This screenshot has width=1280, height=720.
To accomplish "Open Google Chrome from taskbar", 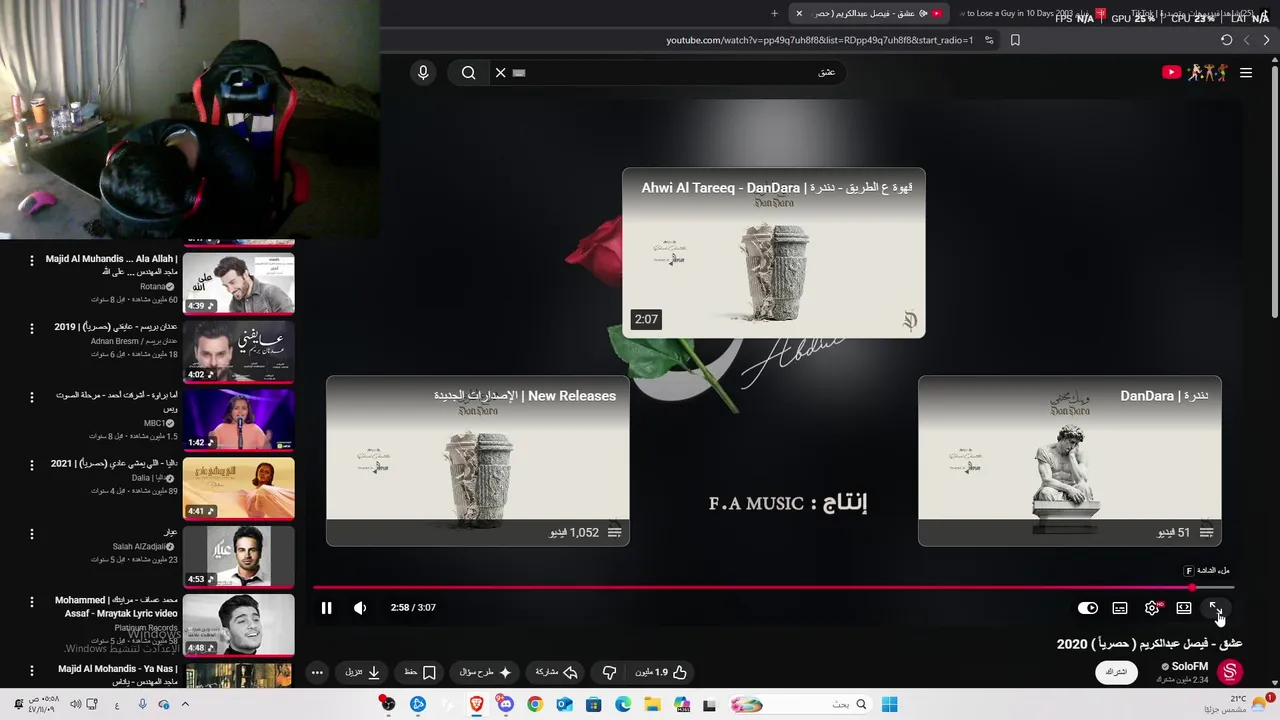I will point(535,704).
